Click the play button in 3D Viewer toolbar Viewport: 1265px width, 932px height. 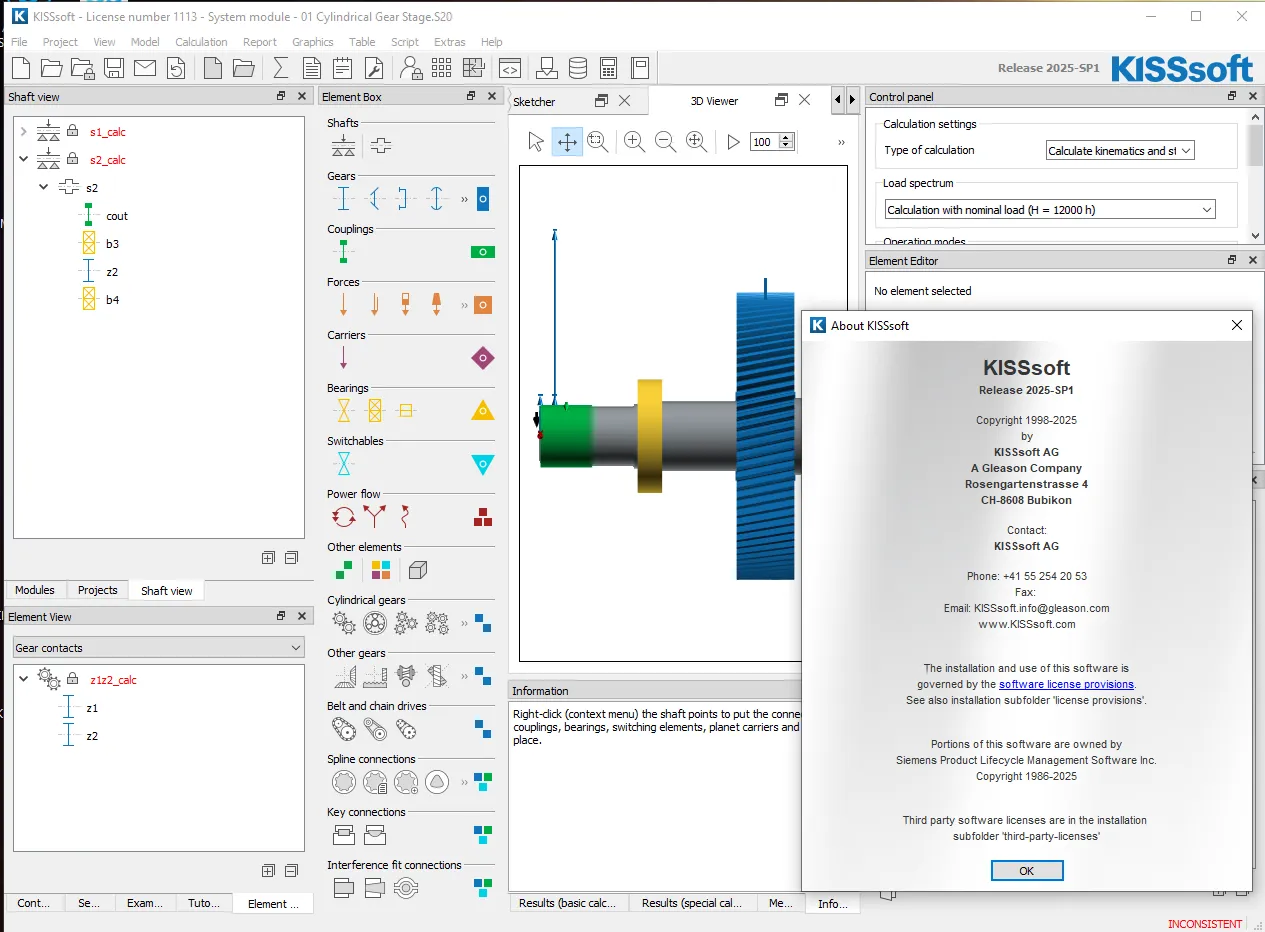pos(733,142)
